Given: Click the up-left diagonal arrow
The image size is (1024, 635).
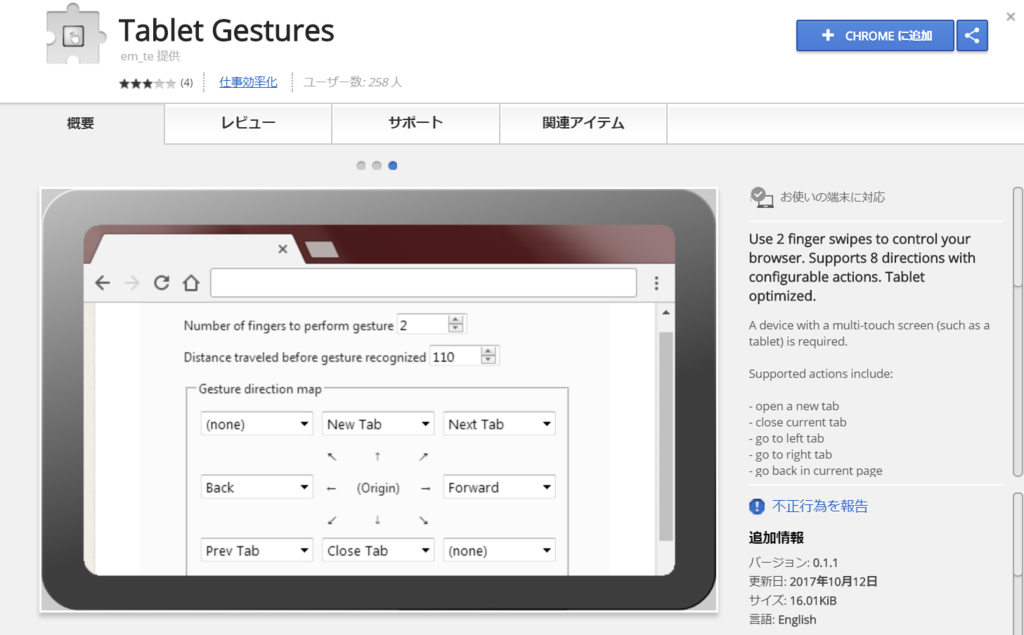Looking at the screenshot, I should pyautogui.click(x=332, y=457).
